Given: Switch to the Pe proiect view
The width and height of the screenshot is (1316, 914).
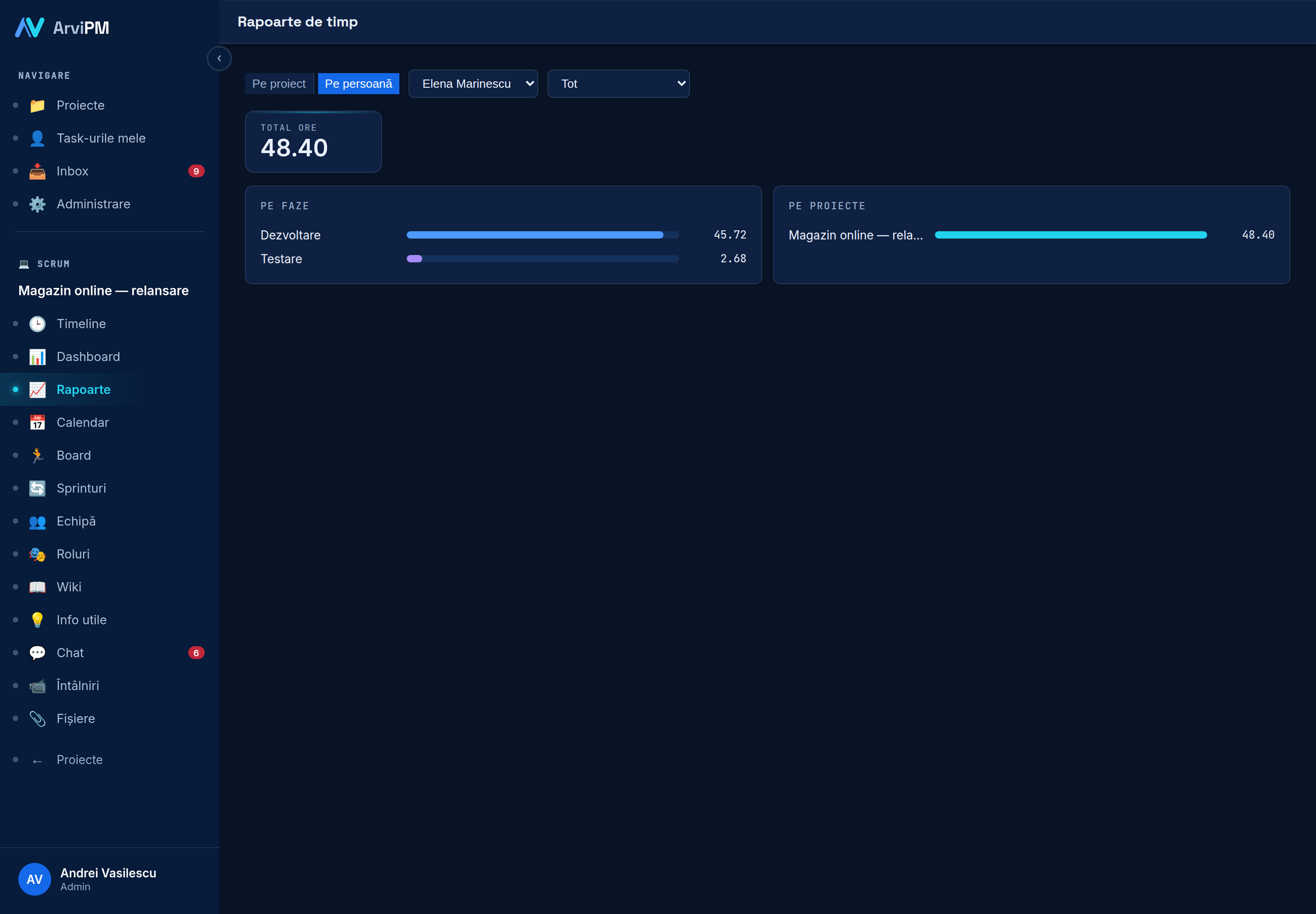Looking at the screenshot, I should tap(279, 83).
